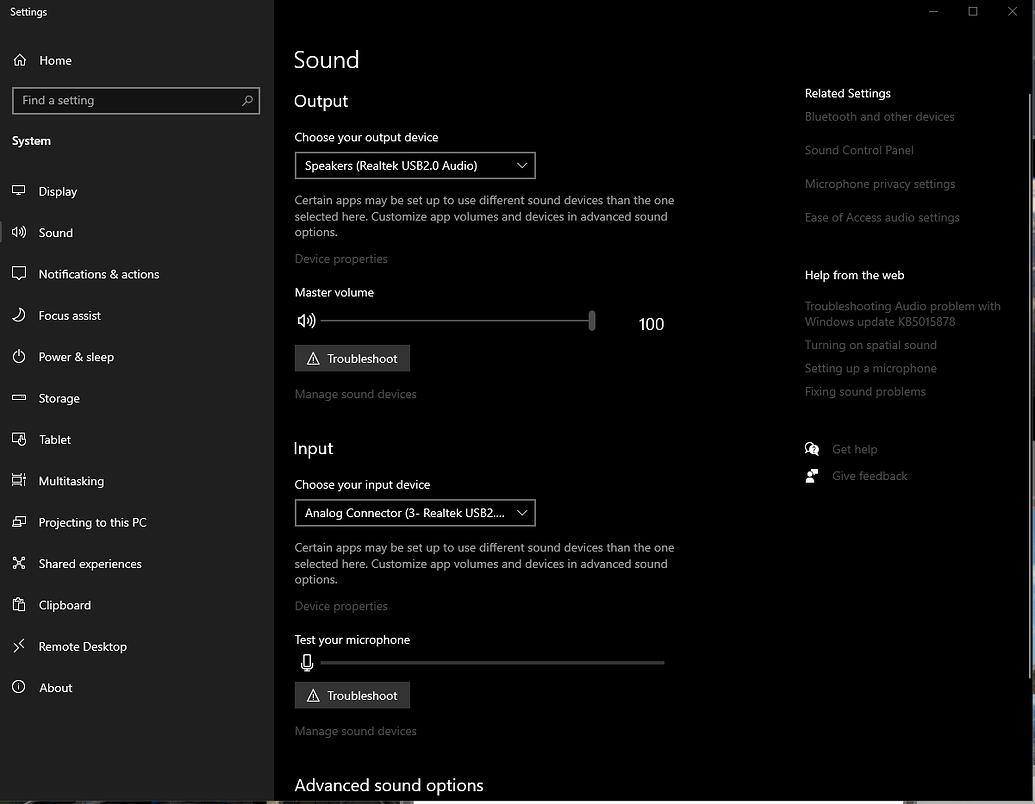This screenshot has width=1035, height=804.
Task: Open Turning on spatial sound link
Action: click(x=871, y=345)
